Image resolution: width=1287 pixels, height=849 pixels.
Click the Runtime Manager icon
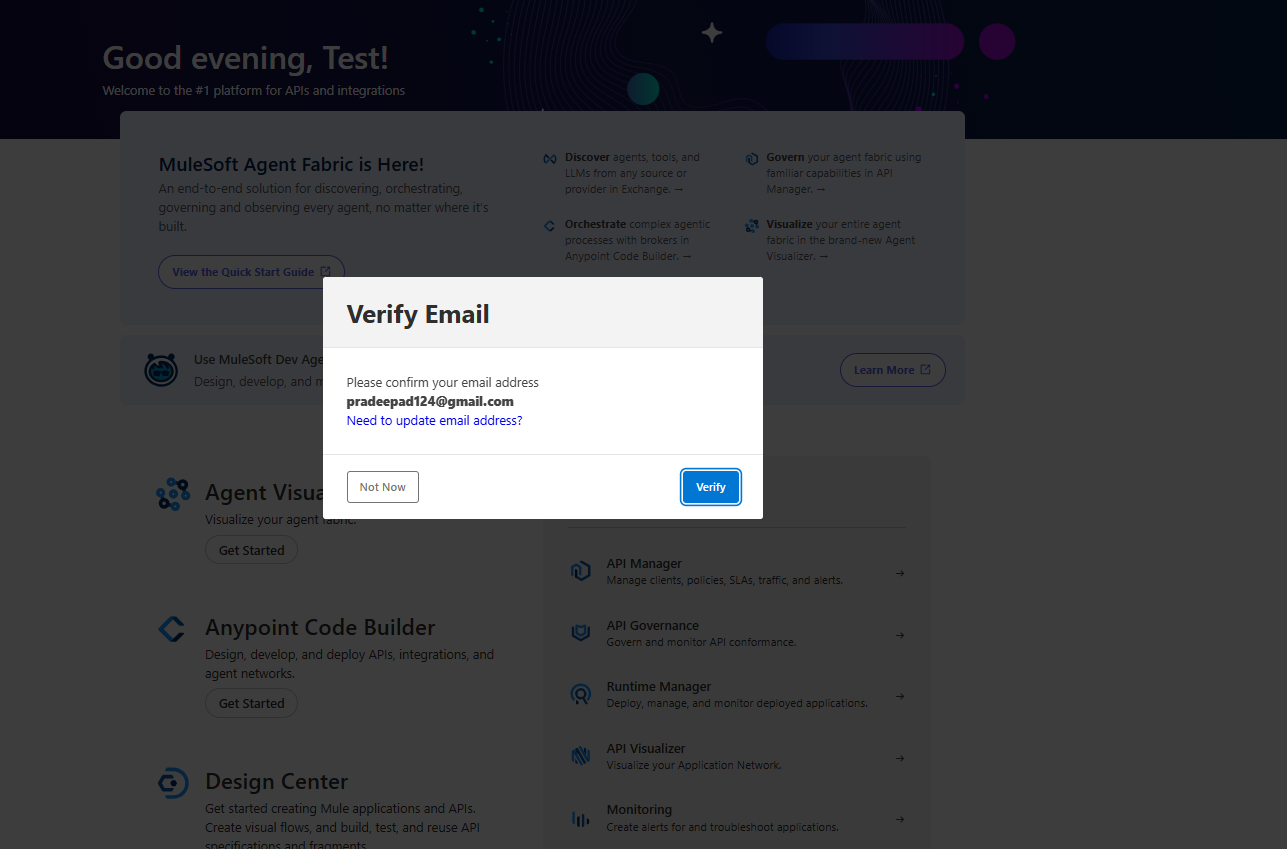pos(580,694)
